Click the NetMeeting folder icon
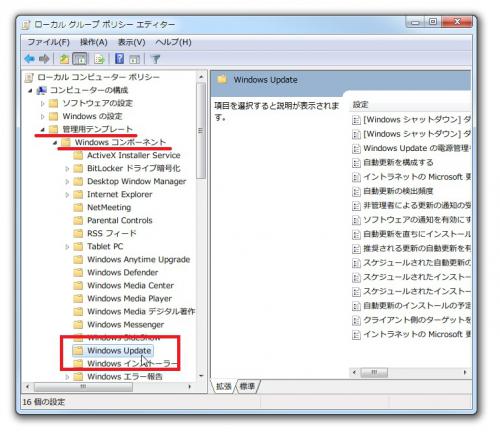This screenshot has width=500, height=438. pyautogui.click(x=78, y=207)
